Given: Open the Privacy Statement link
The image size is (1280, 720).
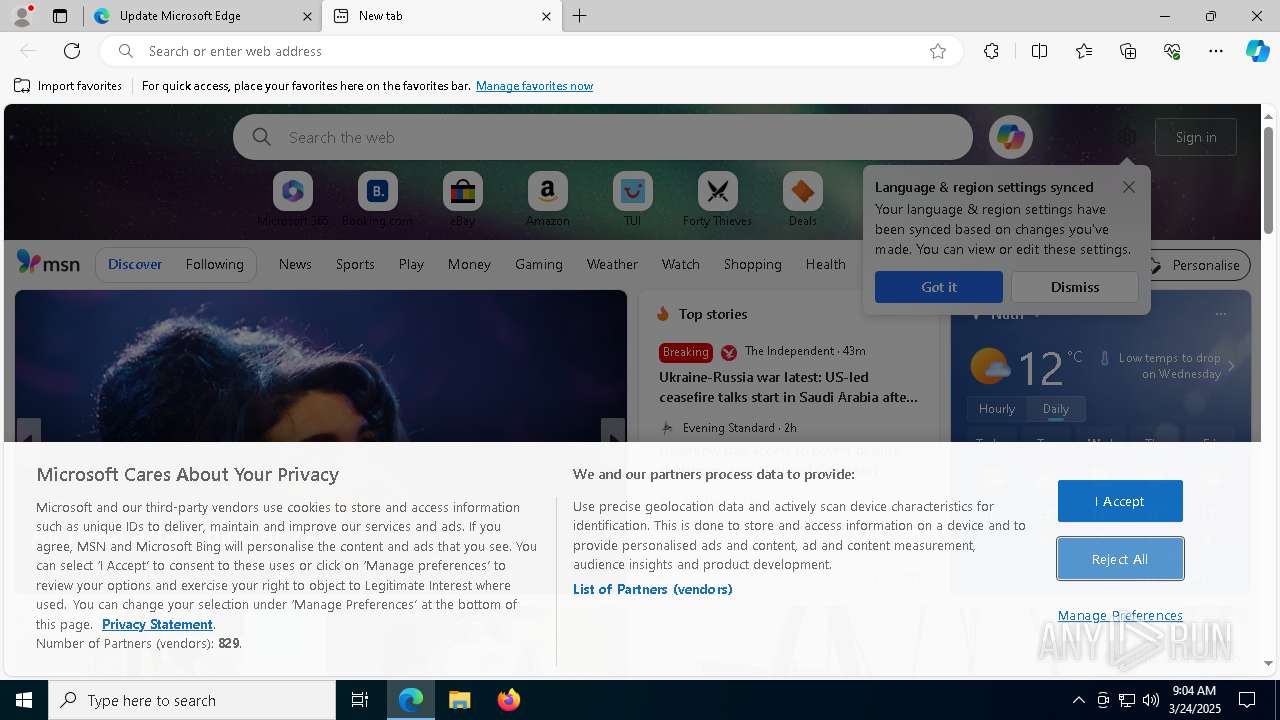Looking at the screenshot, I should (x=157, y=624).
